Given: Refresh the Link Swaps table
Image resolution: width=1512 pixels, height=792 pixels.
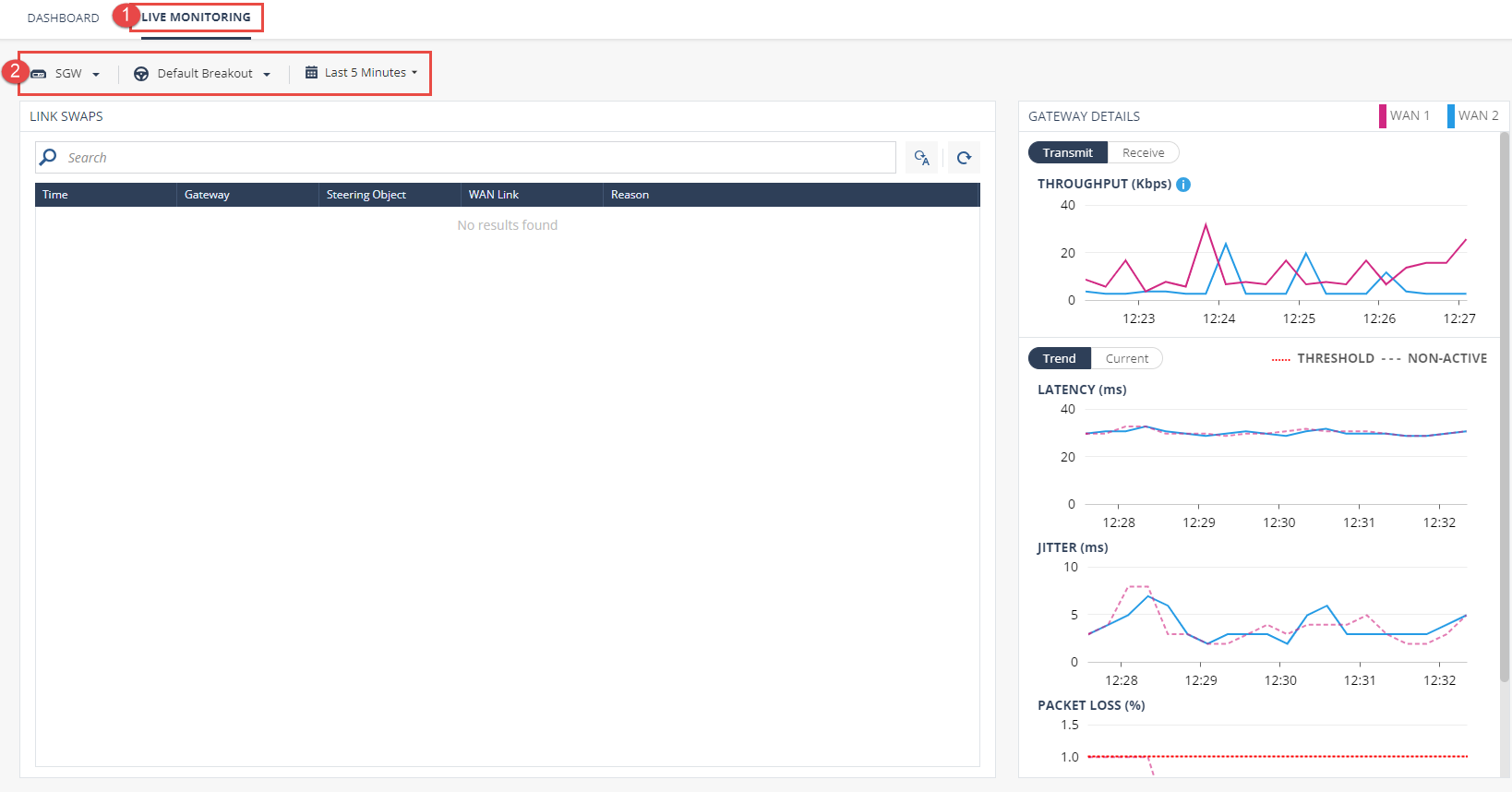Looking at the screenshot, I should tap(964, 158).
